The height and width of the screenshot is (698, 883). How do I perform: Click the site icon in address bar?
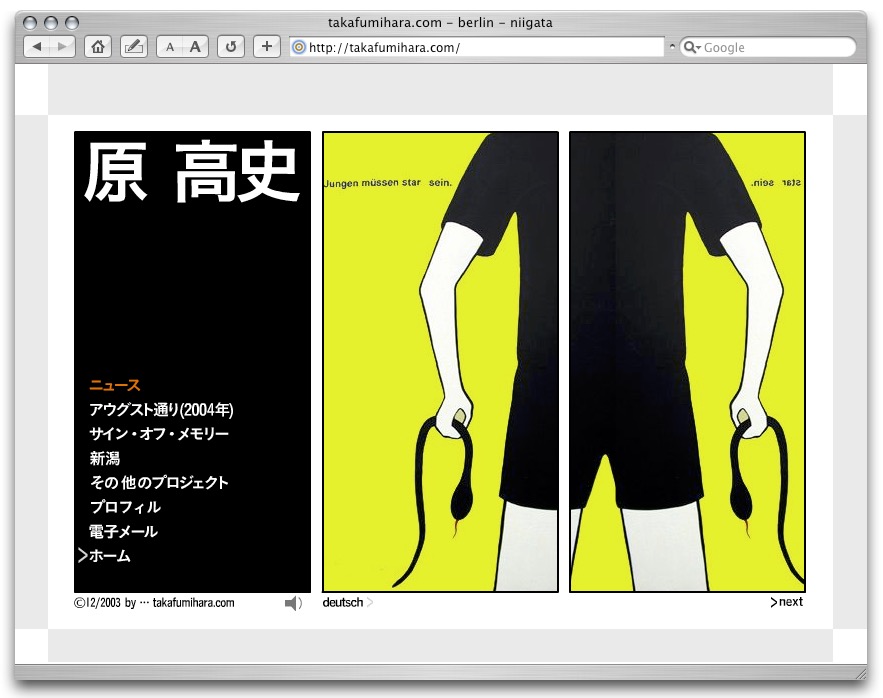[x=299, y=47]
